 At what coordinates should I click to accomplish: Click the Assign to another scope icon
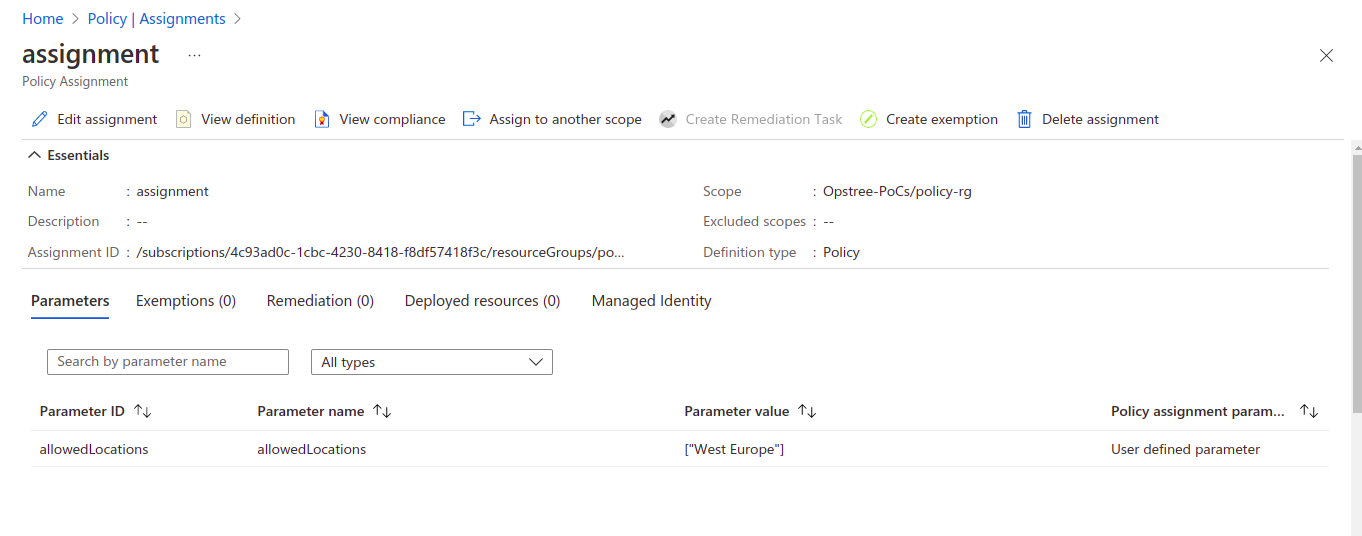[472, 119]
